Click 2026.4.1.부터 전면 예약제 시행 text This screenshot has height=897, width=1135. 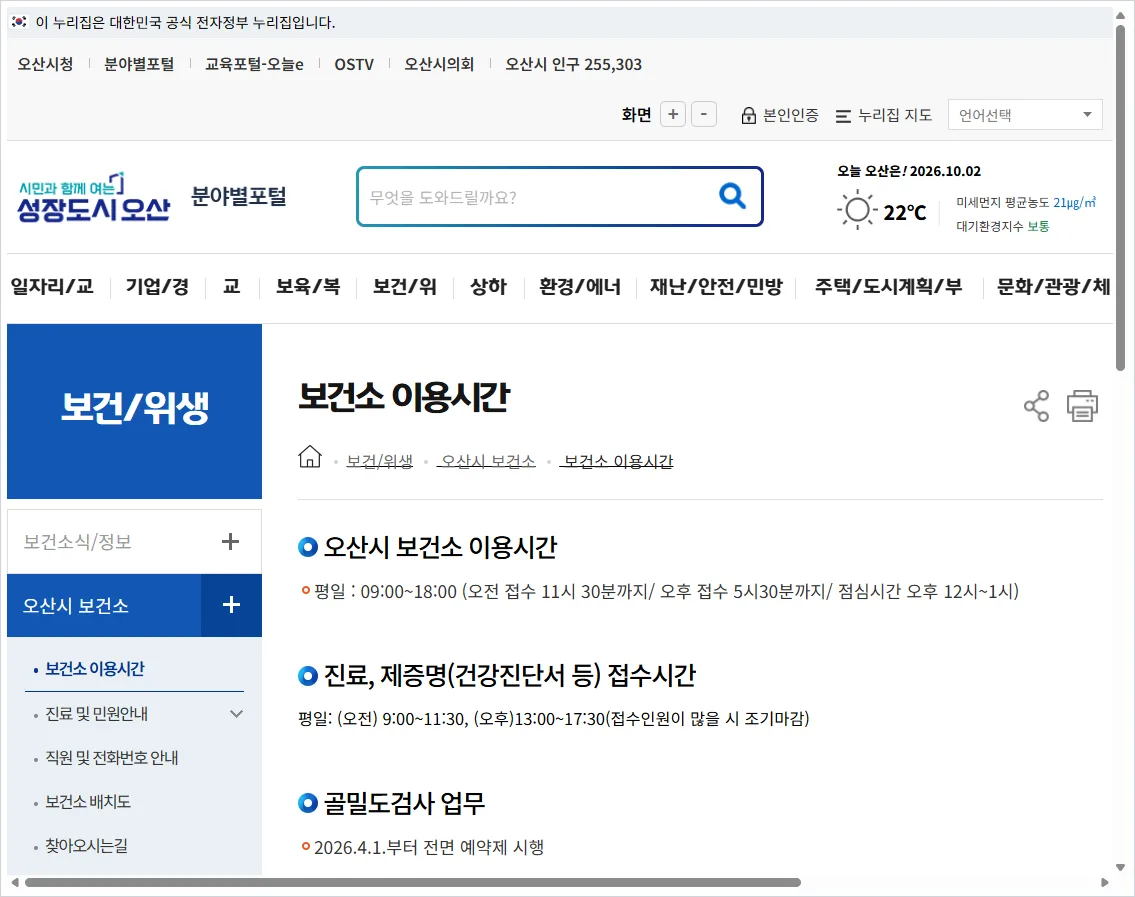[x=429, y=847]
